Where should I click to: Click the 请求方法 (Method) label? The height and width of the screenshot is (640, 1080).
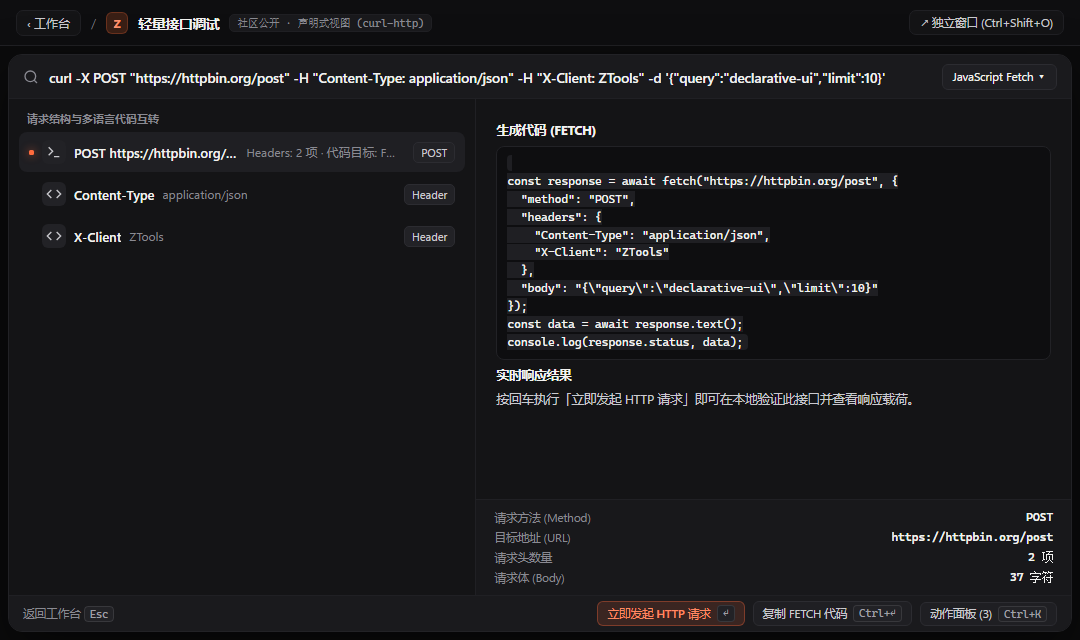tap(543, 517)
